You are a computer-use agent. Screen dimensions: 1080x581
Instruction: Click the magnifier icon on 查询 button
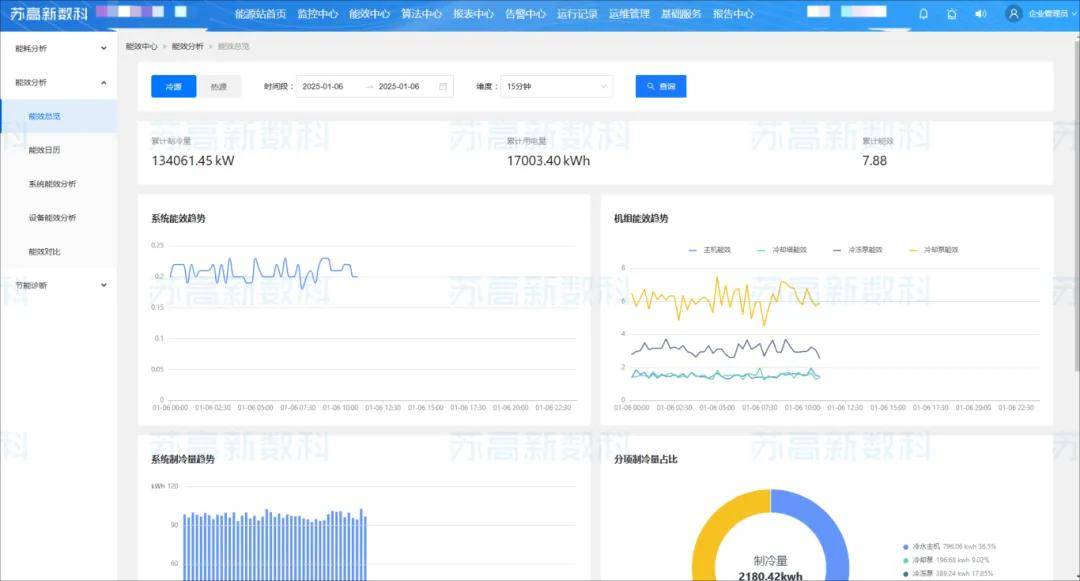[650, 87]
